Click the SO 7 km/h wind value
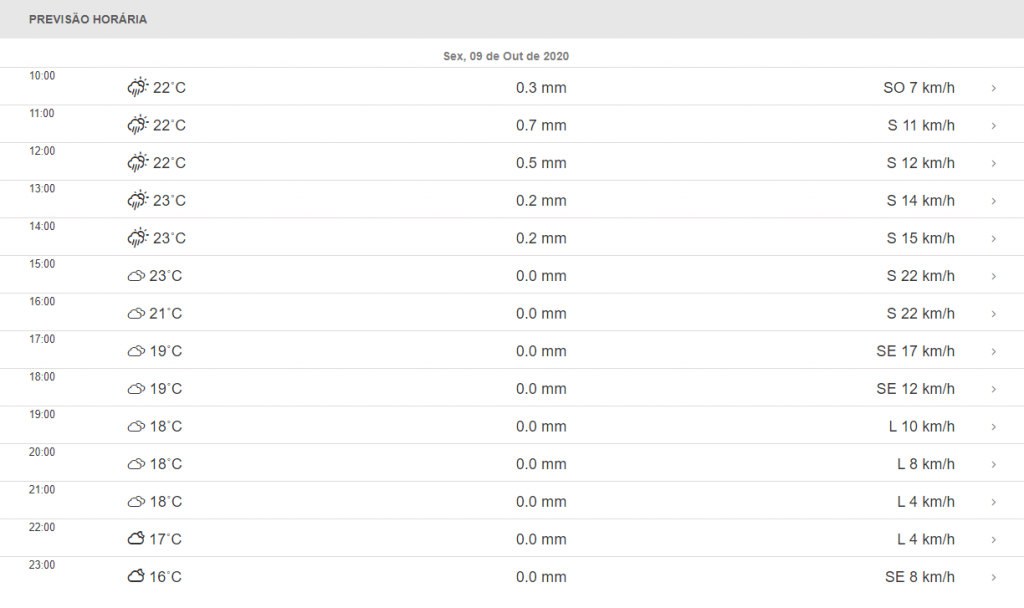Viewport: 1024px width, 608px height. point(918,88)
